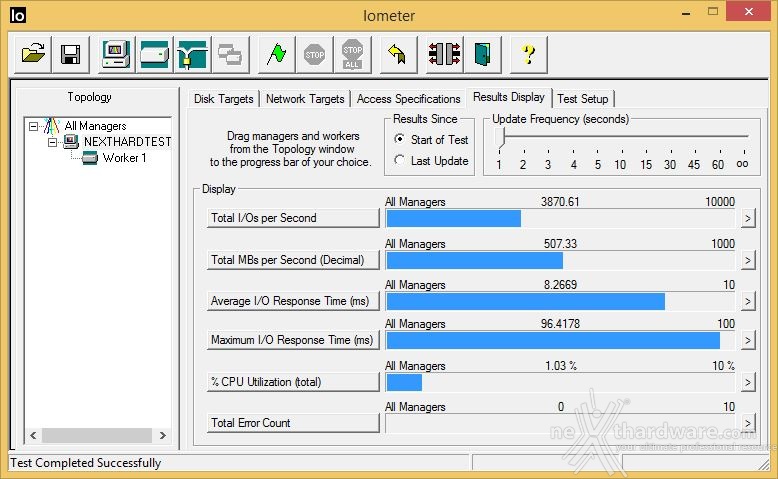Click the All Managers tree icon
The height and width of the screenshot is (479, 778).
pyautogui.click(x=51, y=126)
